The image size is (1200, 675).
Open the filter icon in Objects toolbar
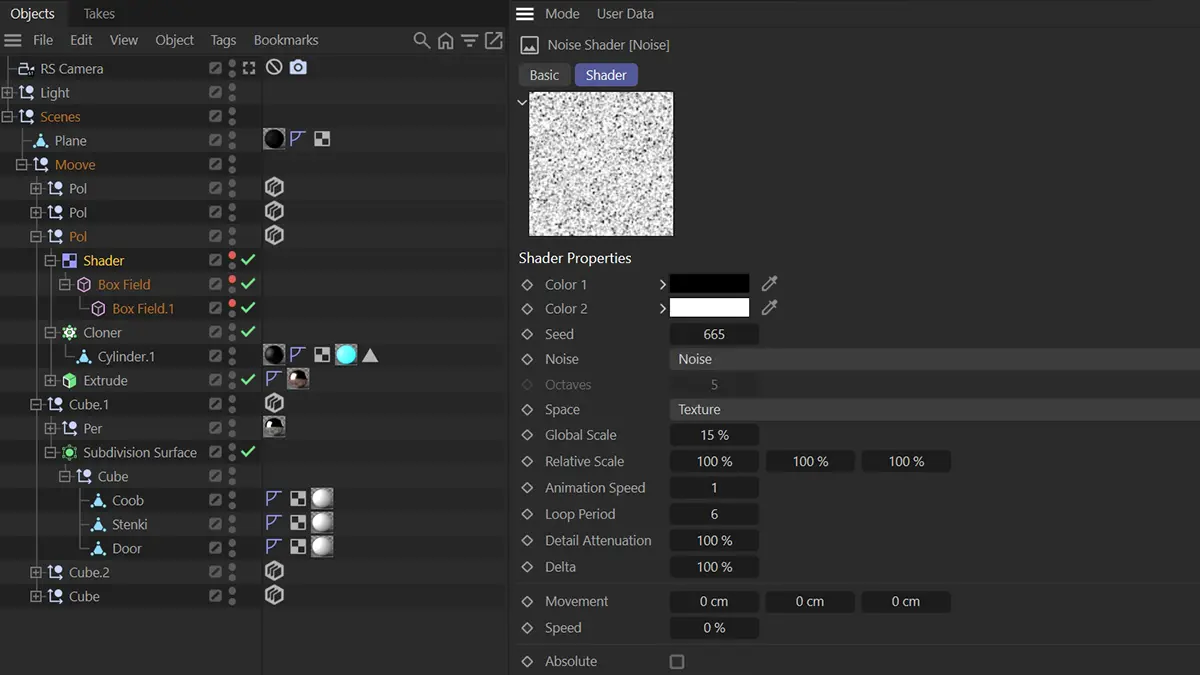click(469, 41)
